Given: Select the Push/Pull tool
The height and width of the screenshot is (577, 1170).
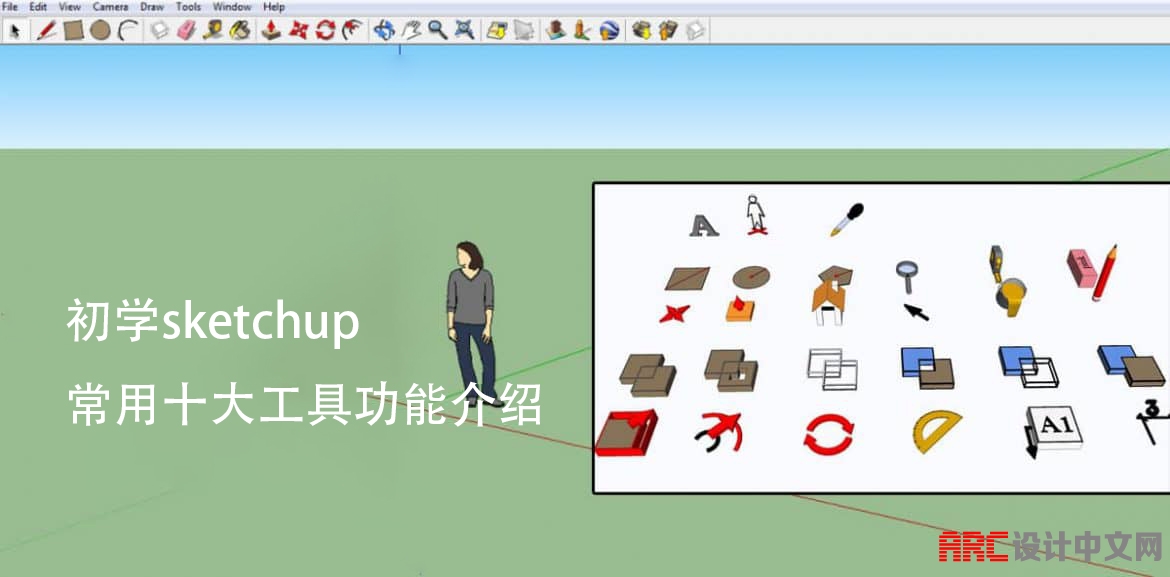Looking at the screenshot, I should [x=270, y=31].
